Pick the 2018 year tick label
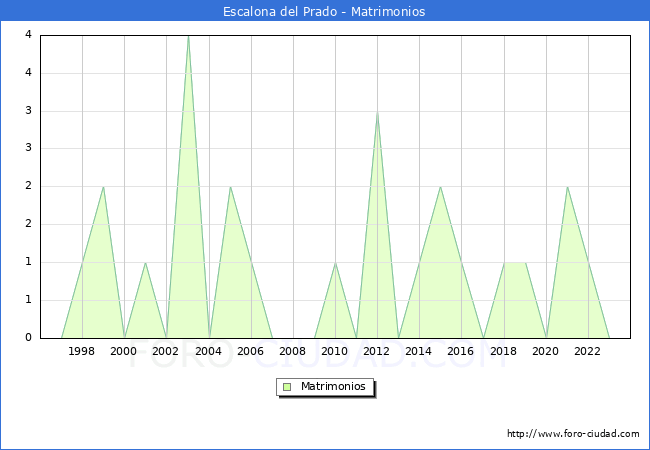The height and width of the screenshot is (450, 650). click(x=503, y=351)
